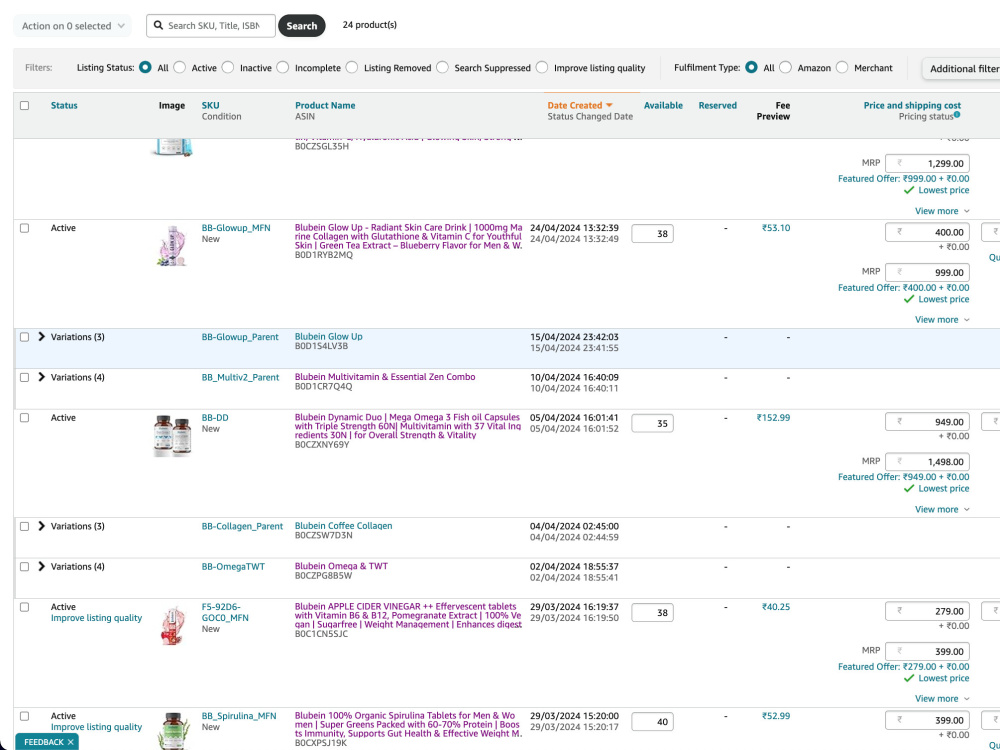This screenshot has height=750, width=1000.
Task: Open the Spirulina bottle thumbnail
Action: pyautogui.click(x=172, y=732)
